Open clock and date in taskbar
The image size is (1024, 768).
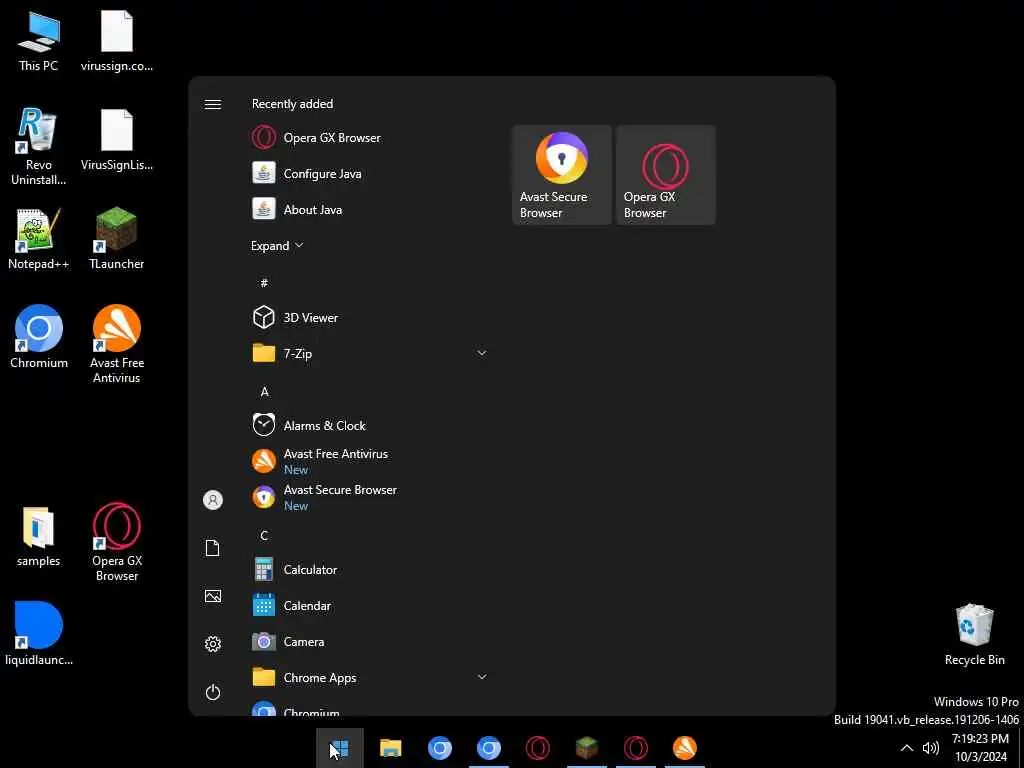point(980,748)
